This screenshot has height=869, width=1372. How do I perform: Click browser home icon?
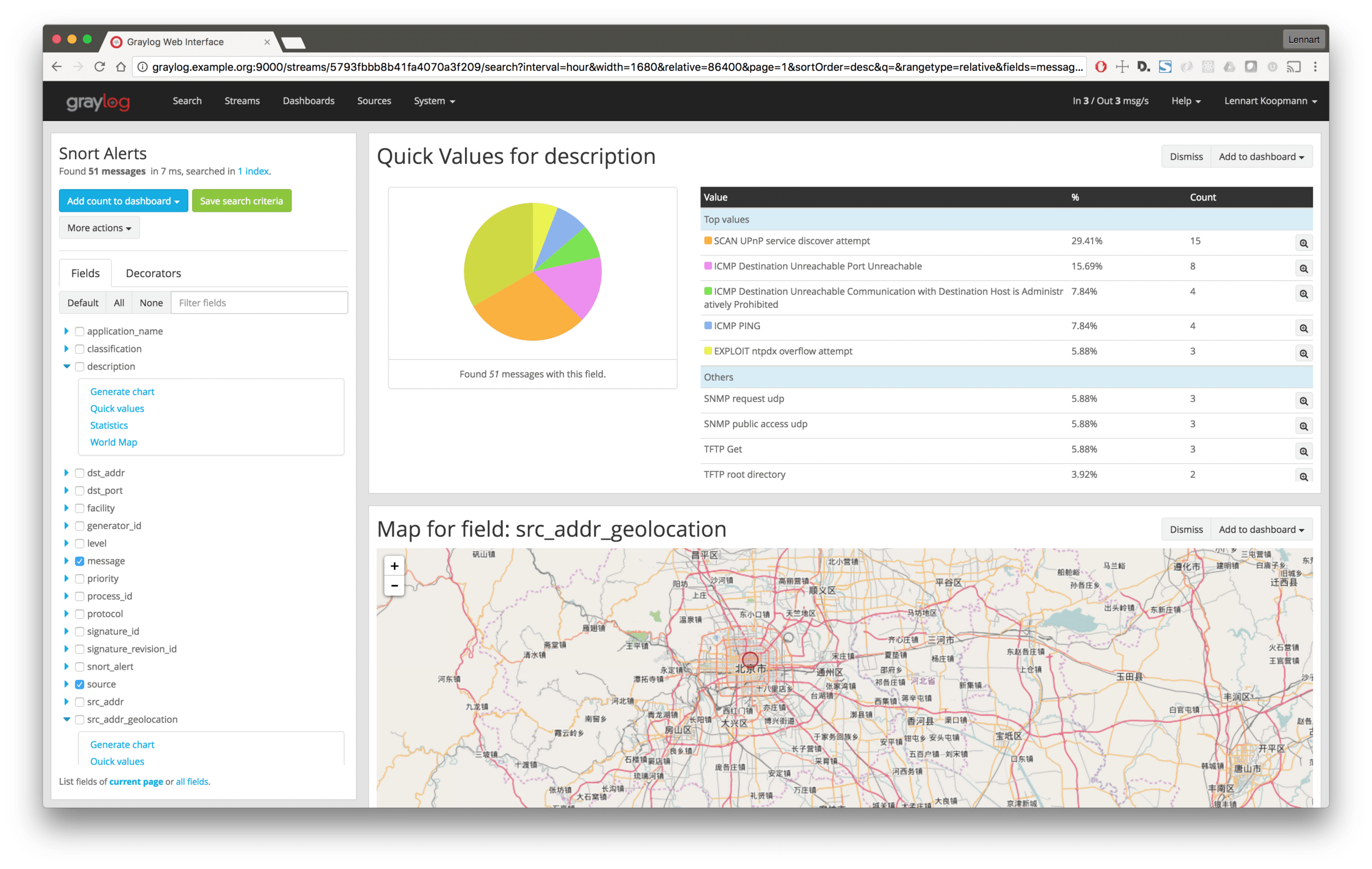[x=121, y=66]
